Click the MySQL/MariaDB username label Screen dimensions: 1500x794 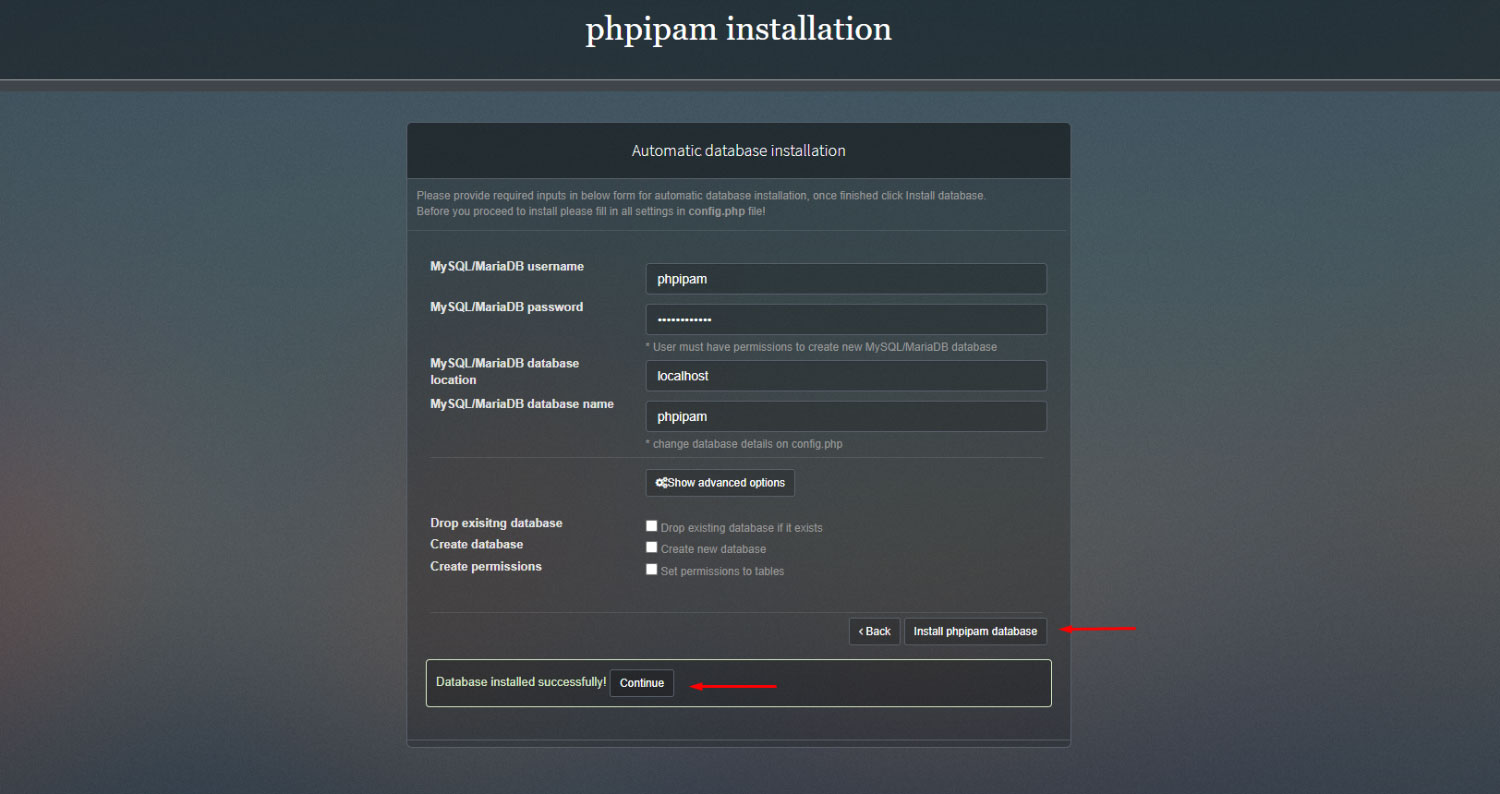507,267
